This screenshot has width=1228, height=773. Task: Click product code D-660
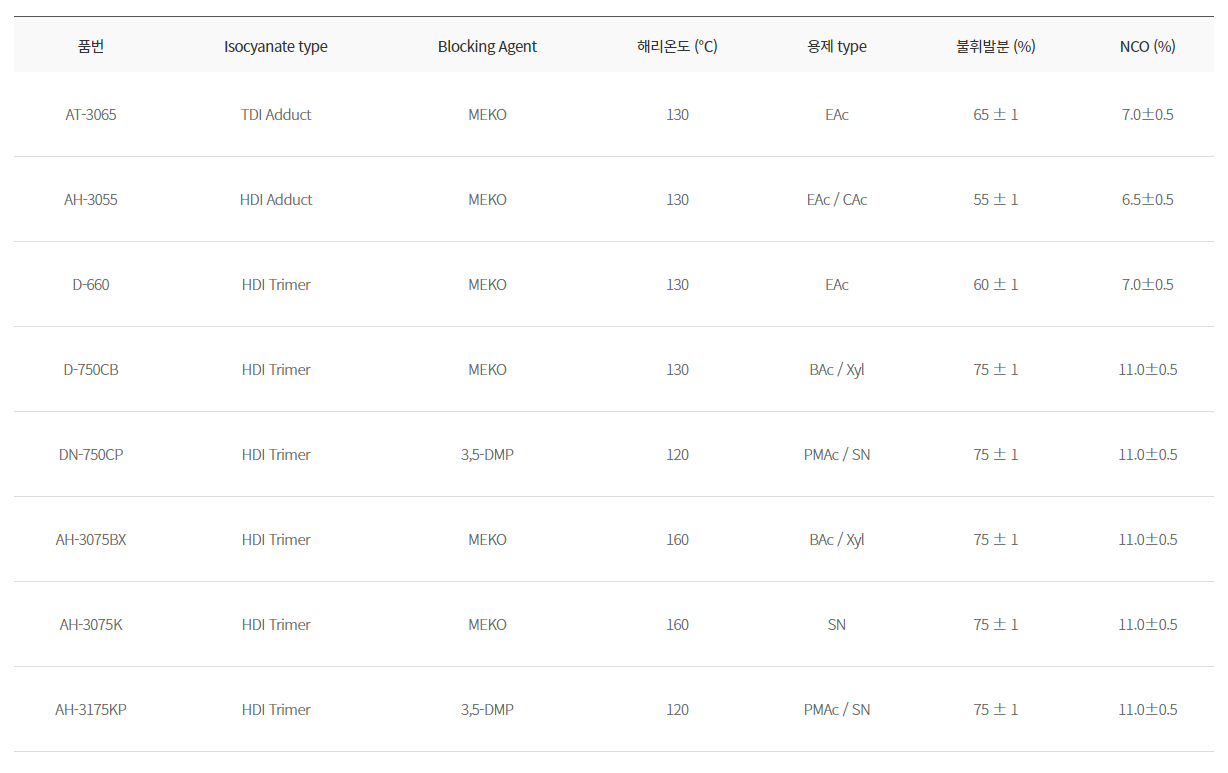coord(91,284)
